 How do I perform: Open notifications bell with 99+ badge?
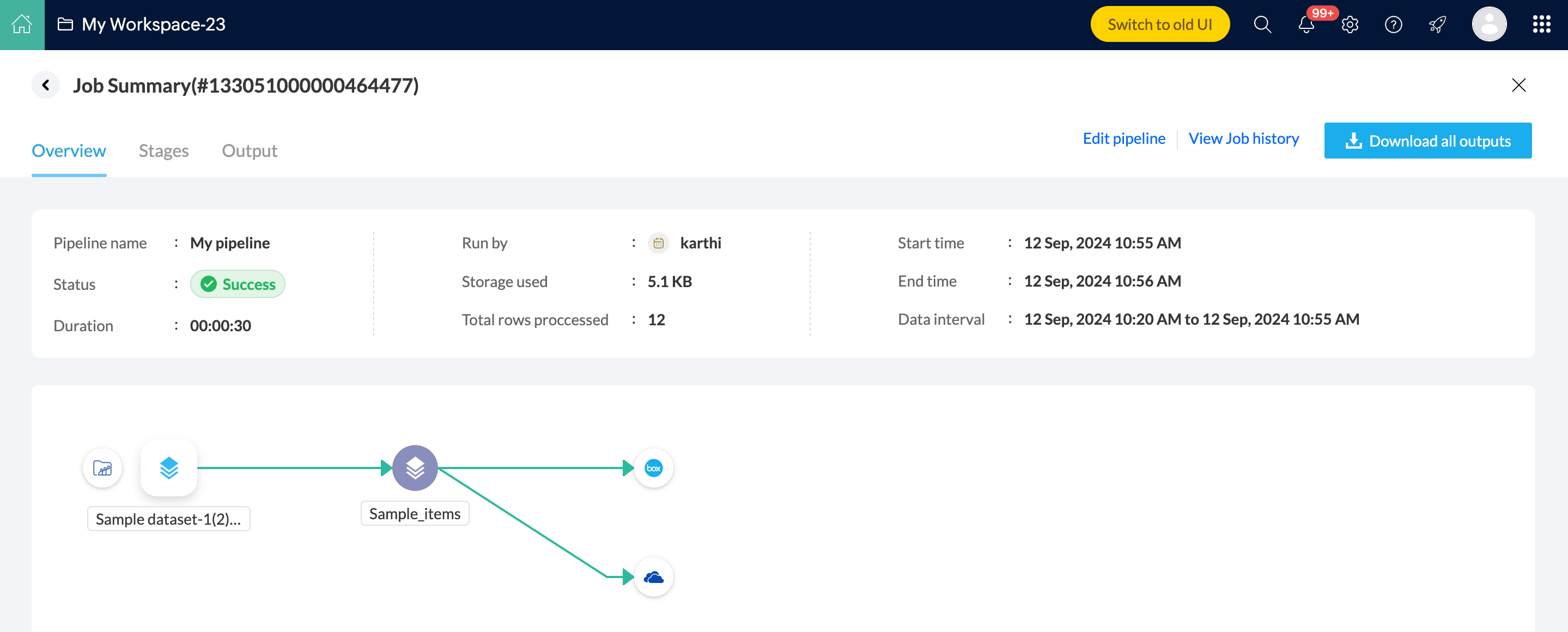1305,25
